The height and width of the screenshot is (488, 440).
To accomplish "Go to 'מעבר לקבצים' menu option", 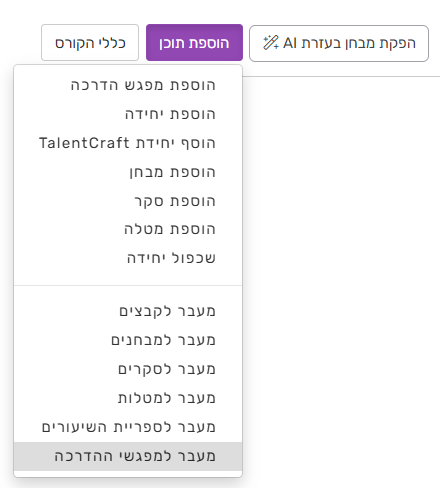I will point(128,311).
